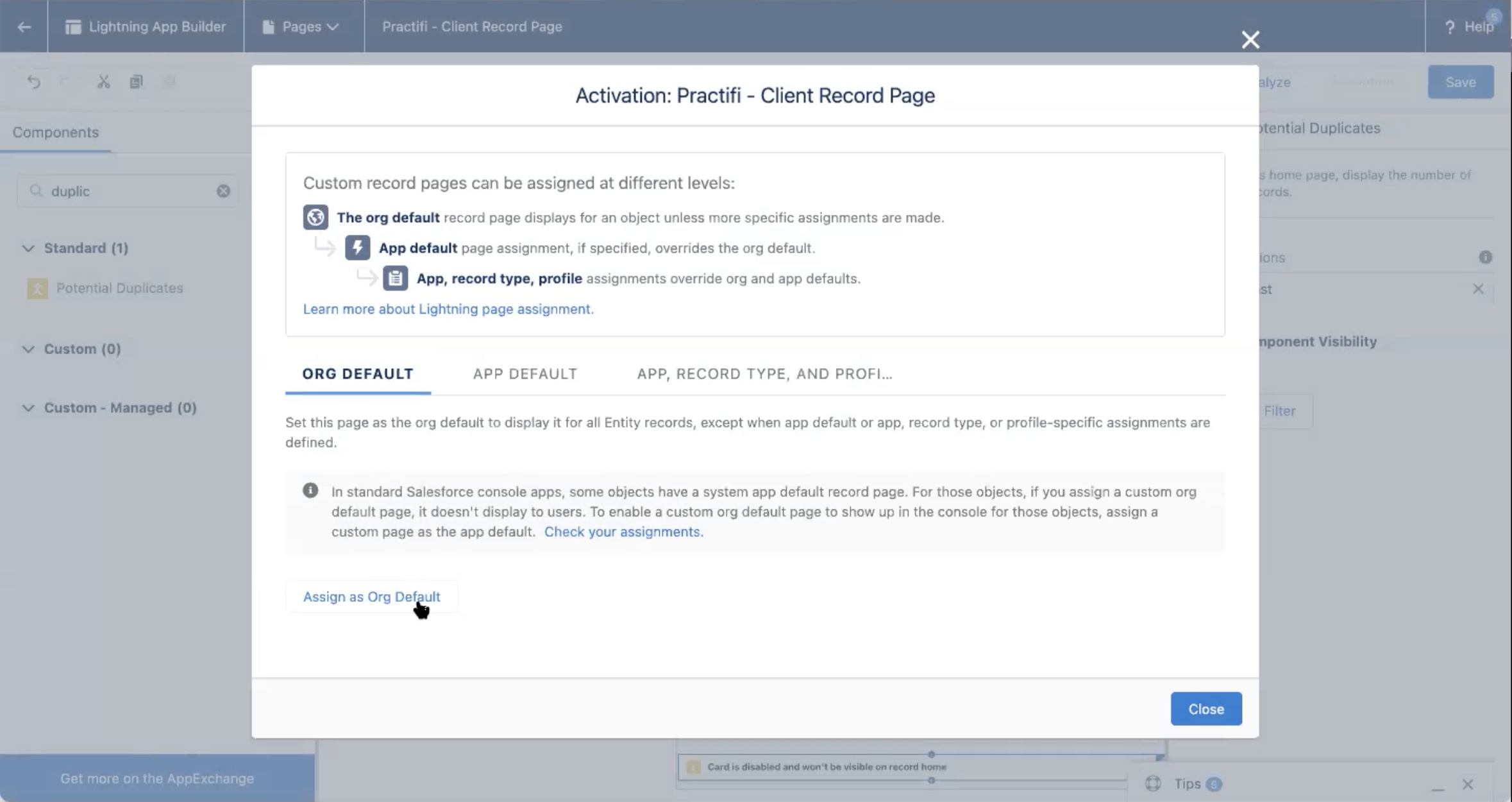
Task: Collapse the Custom (0) section
Action: (28, 349)
